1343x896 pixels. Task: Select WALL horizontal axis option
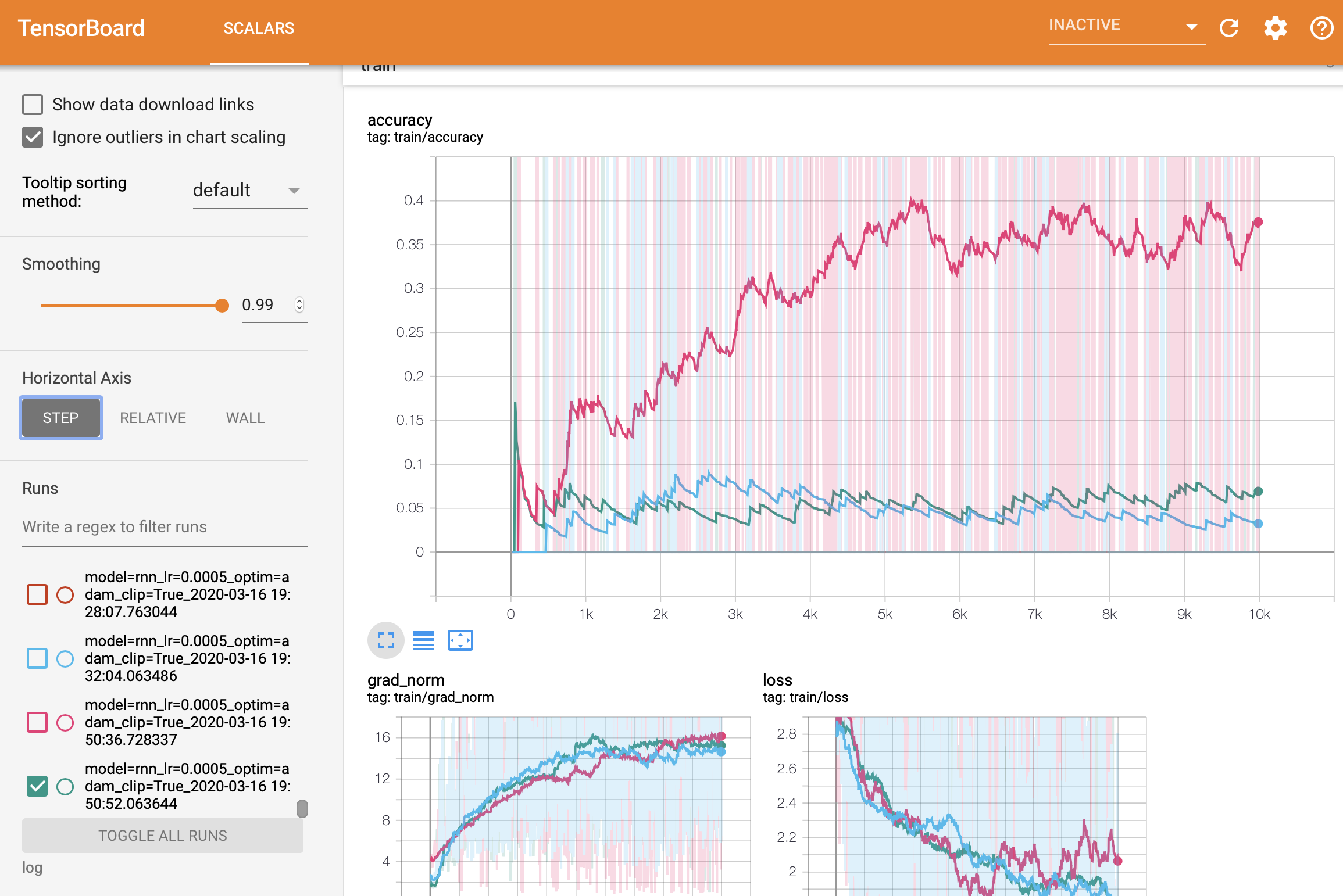pos(245,418)
